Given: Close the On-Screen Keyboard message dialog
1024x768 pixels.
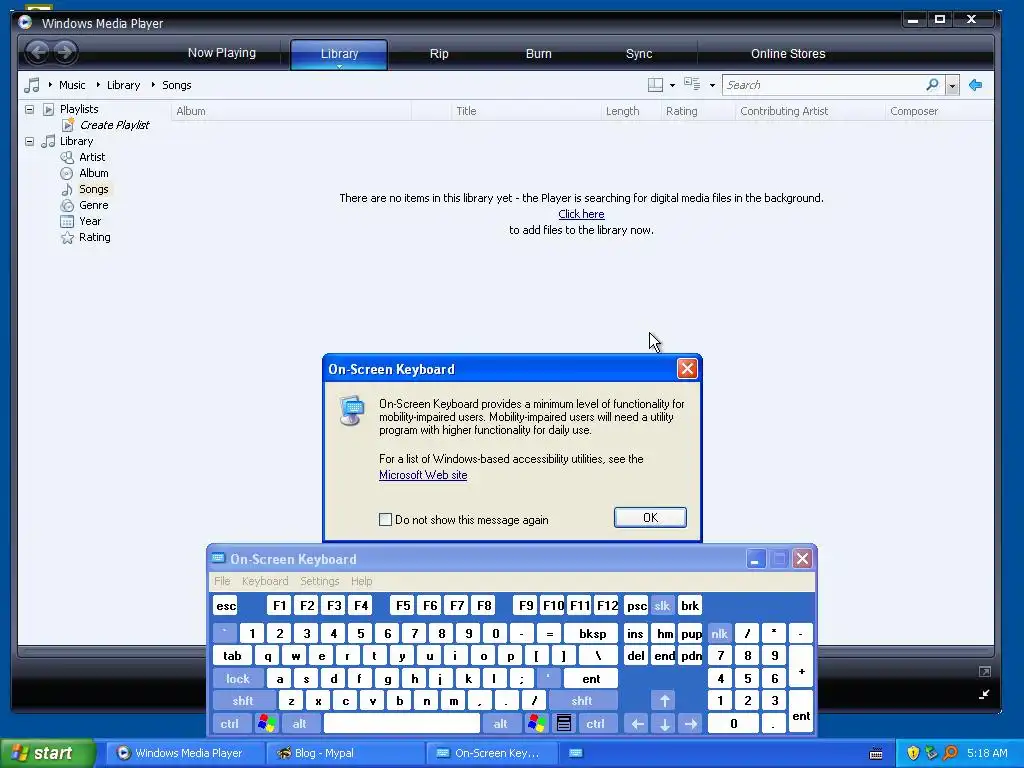Looking at the screenshot, I should [687, 369].
